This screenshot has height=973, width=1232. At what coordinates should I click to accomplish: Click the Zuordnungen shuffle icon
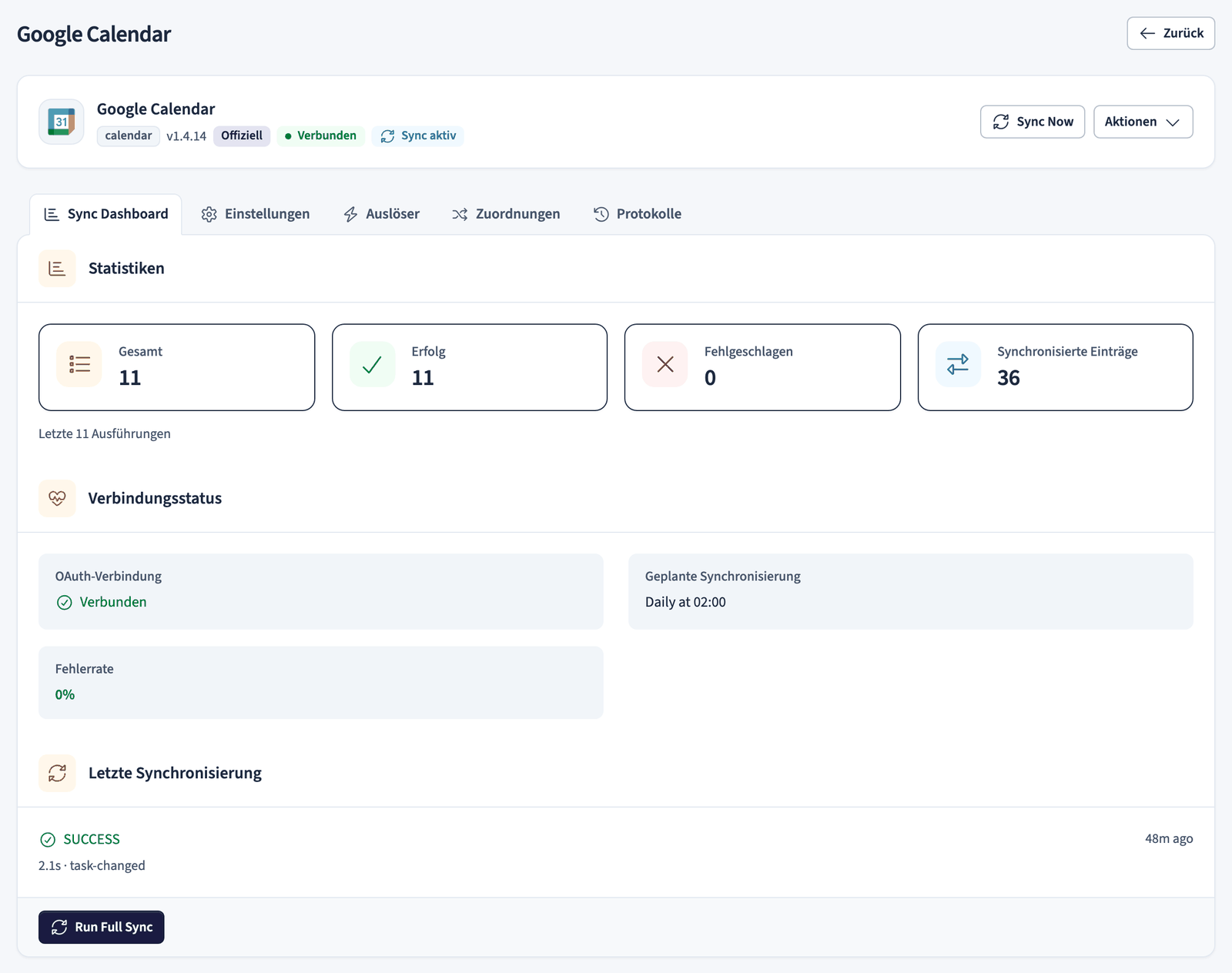pos(460,214)
